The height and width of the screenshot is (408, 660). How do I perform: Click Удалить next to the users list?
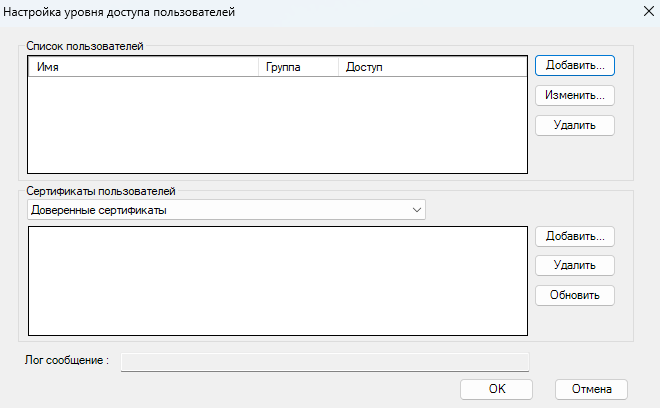point(574,126)
